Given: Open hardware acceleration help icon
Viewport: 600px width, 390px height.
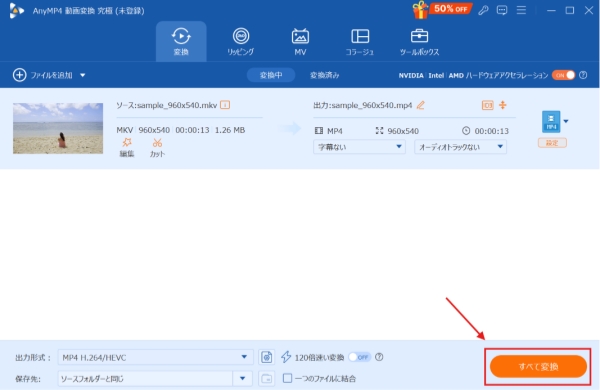Looking at the screenshot, I should [583, 75].
